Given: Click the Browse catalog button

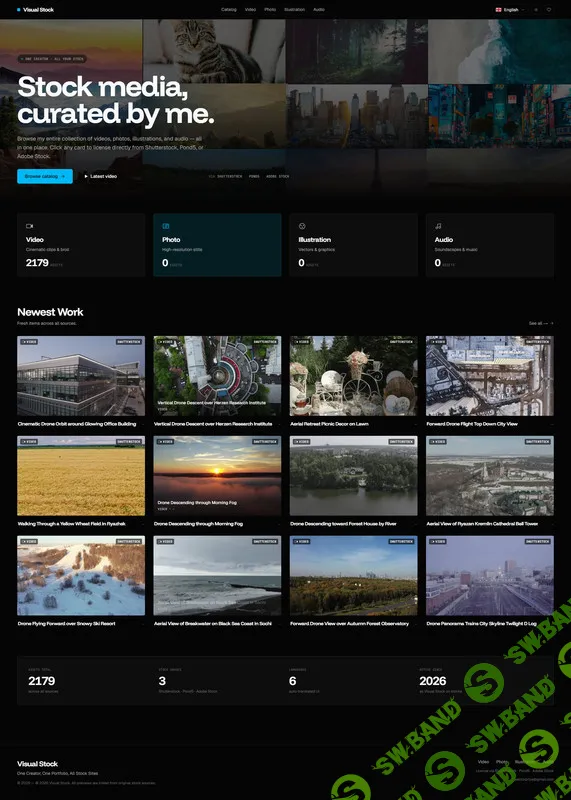Looking at the screenshot, I should pos(45,176).
